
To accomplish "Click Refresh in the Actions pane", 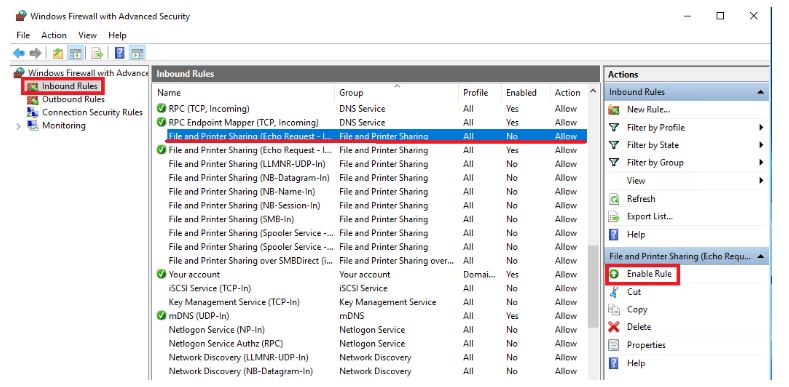I will [641, 199].
